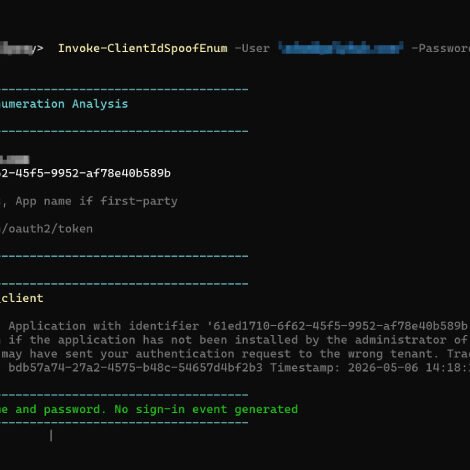470x470 pixels.
Task: Select trace ID 'bdb57a74-27a2-4575-b48c-54657d4bf2b3'
Action: (x=135, y=368)
